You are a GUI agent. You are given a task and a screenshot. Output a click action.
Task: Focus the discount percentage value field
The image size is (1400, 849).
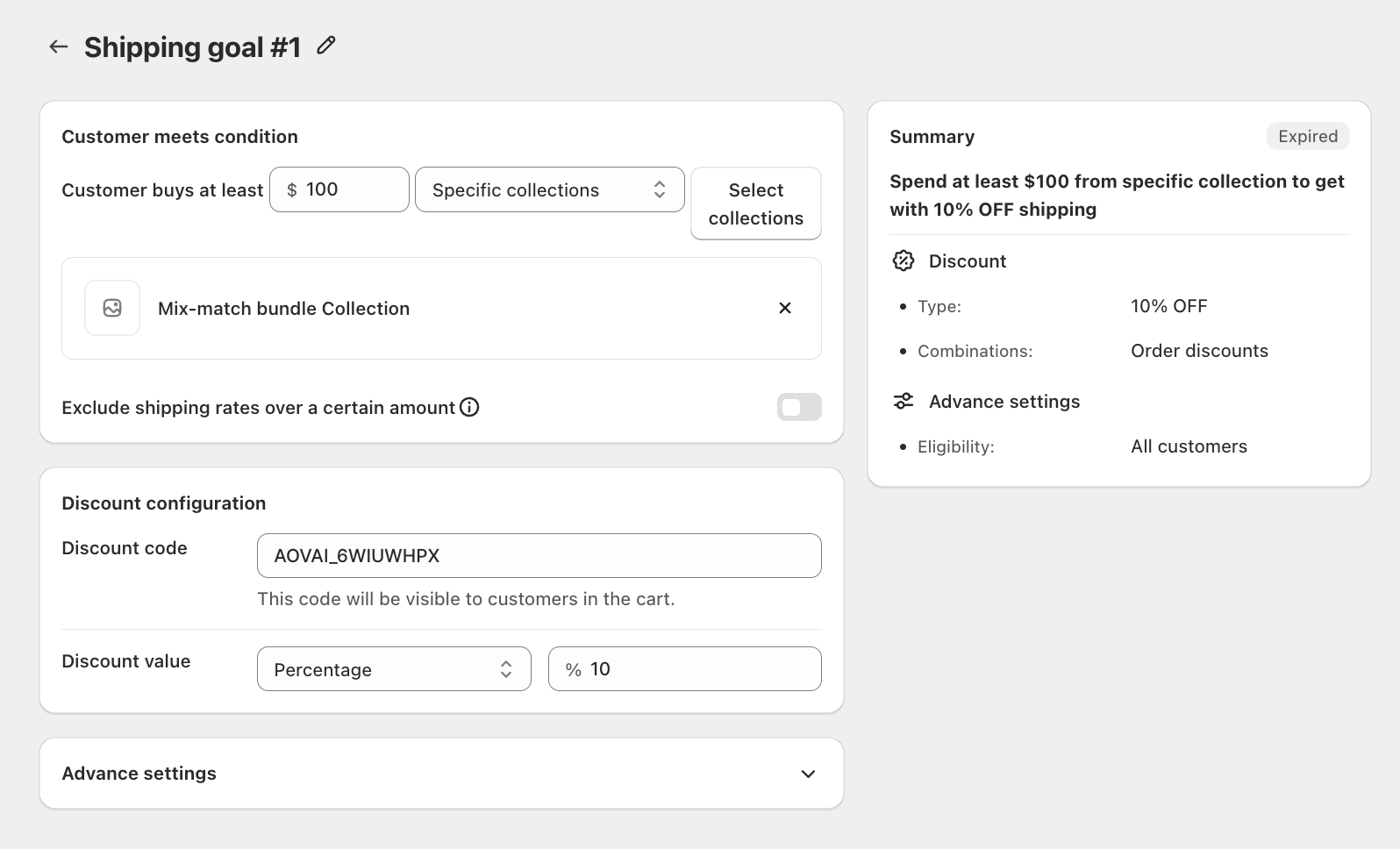point(685,669)
